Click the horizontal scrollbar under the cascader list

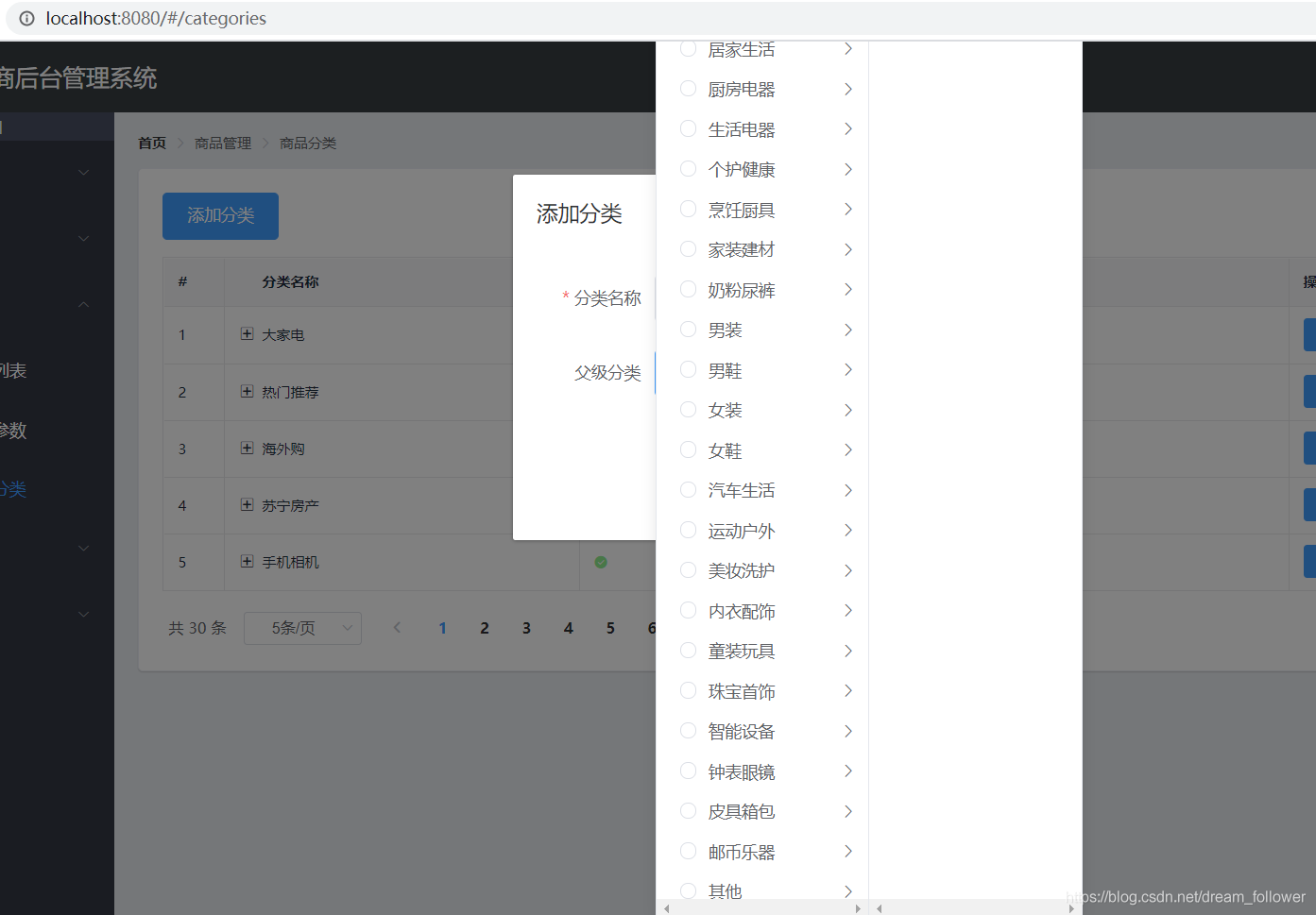(761, 908)
